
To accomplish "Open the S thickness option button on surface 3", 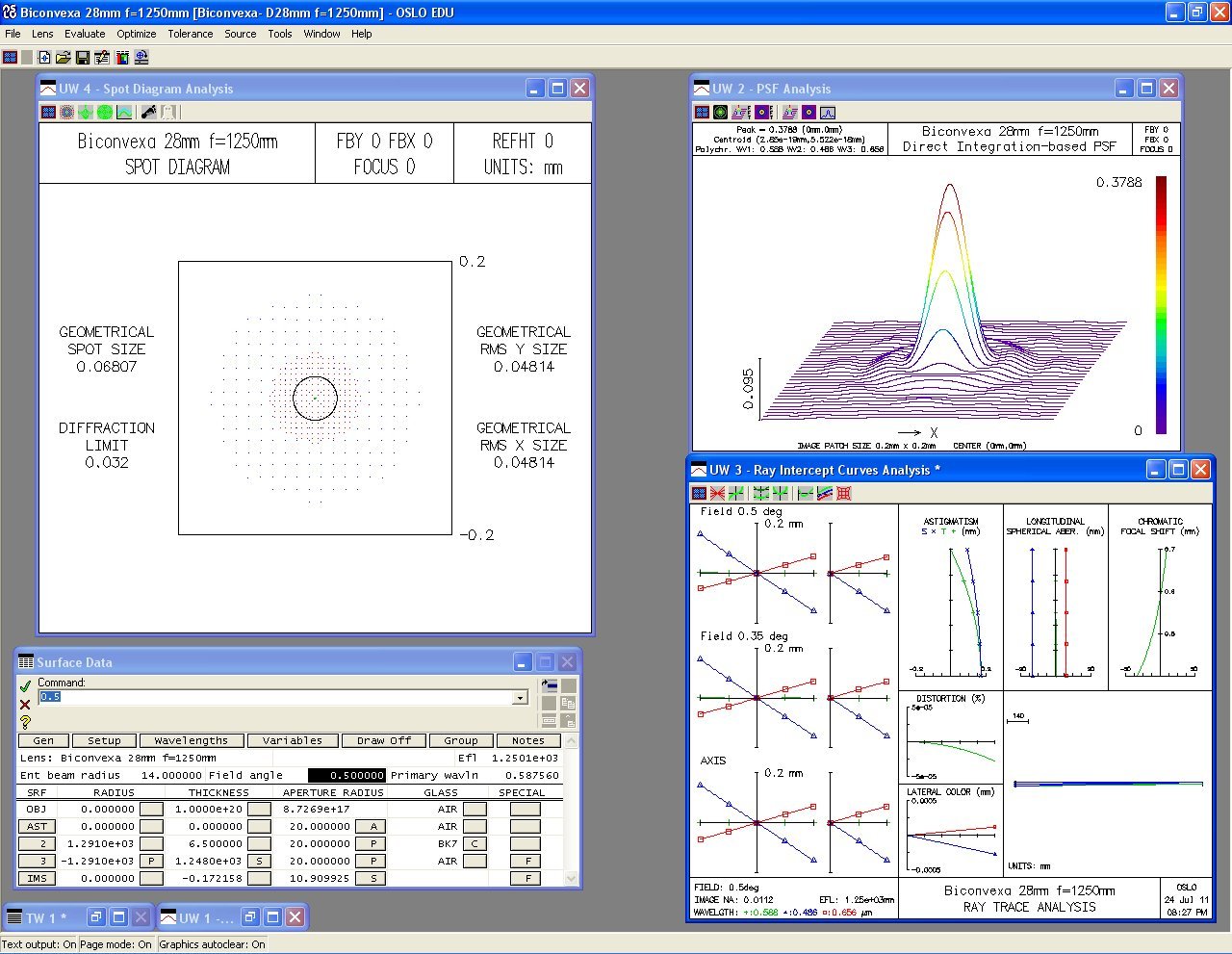I will (259, 861).
